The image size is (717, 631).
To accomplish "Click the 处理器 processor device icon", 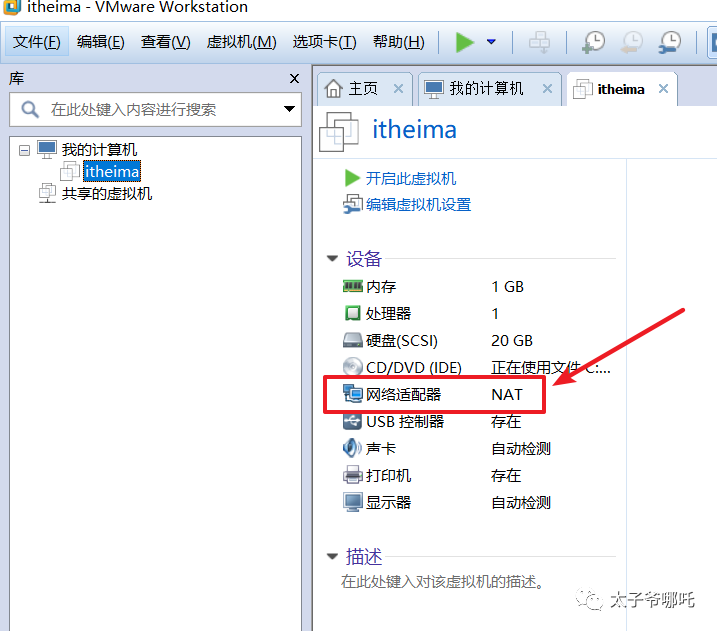I will pyautogui.click(x=352, y=313).
